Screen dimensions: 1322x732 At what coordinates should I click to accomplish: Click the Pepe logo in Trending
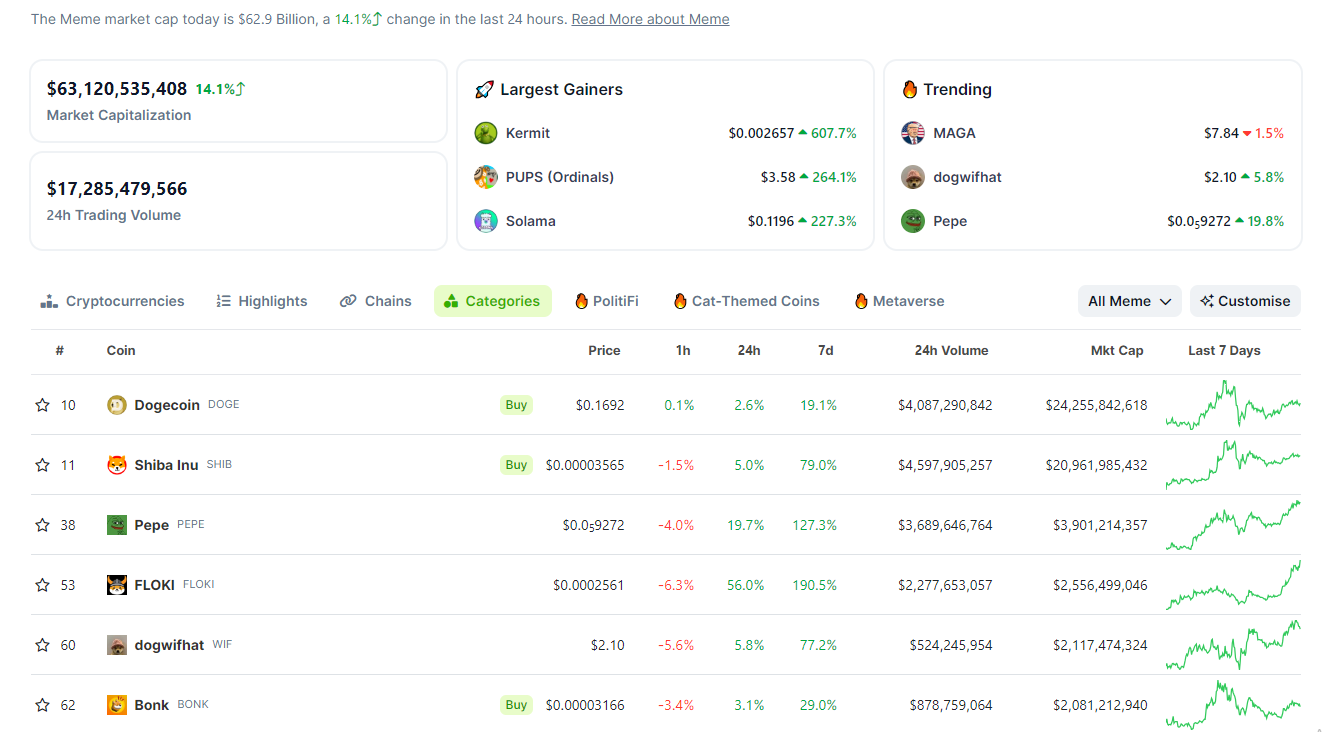click(x=913, y=221)
